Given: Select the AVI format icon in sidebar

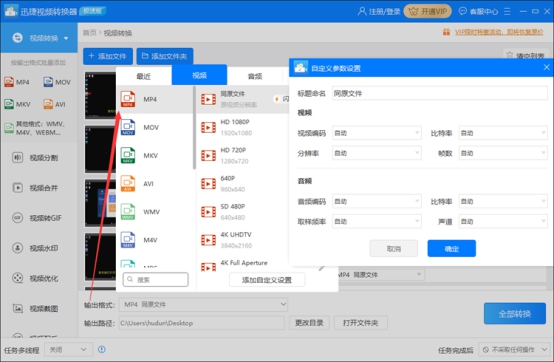Looking at the screenshot, I should point(48,104).
